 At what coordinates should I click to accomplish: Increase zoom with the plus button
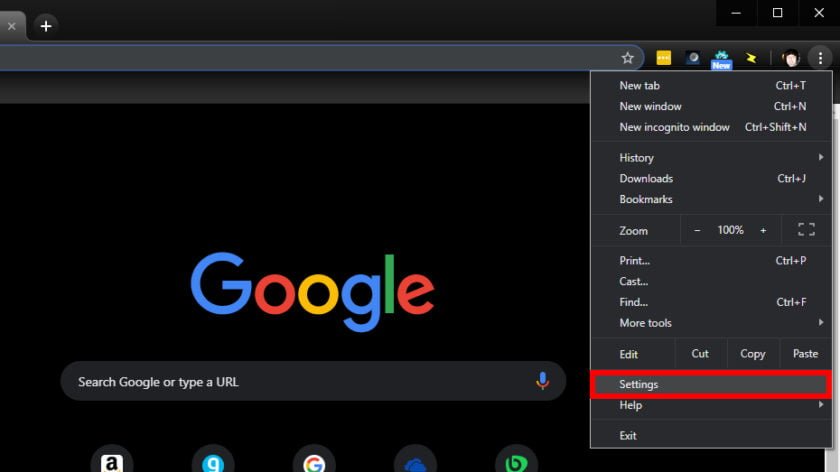(x=763, y=230)
